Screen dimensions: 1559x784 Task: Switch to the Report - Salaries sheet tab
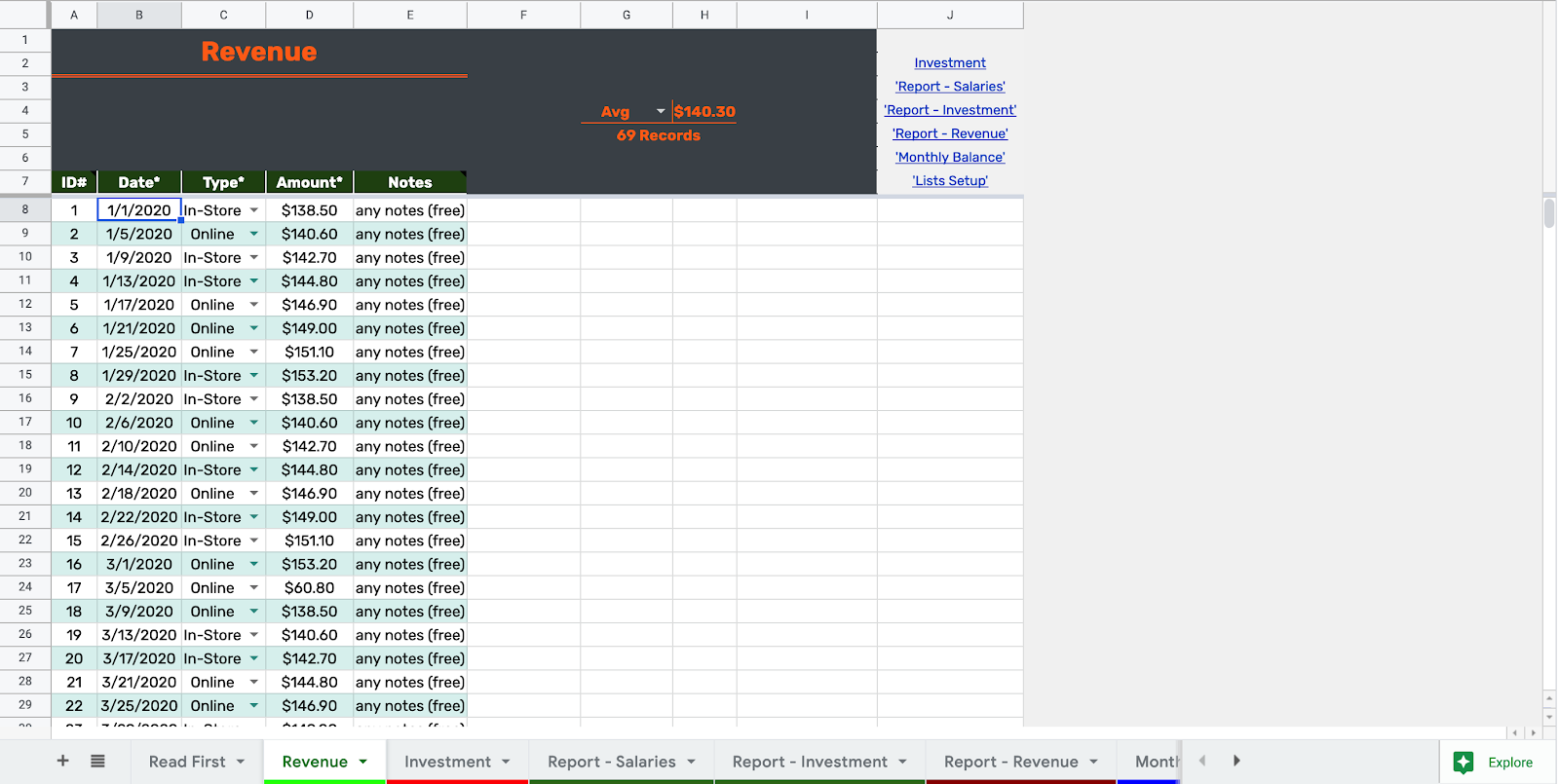(x=612, y=762)
